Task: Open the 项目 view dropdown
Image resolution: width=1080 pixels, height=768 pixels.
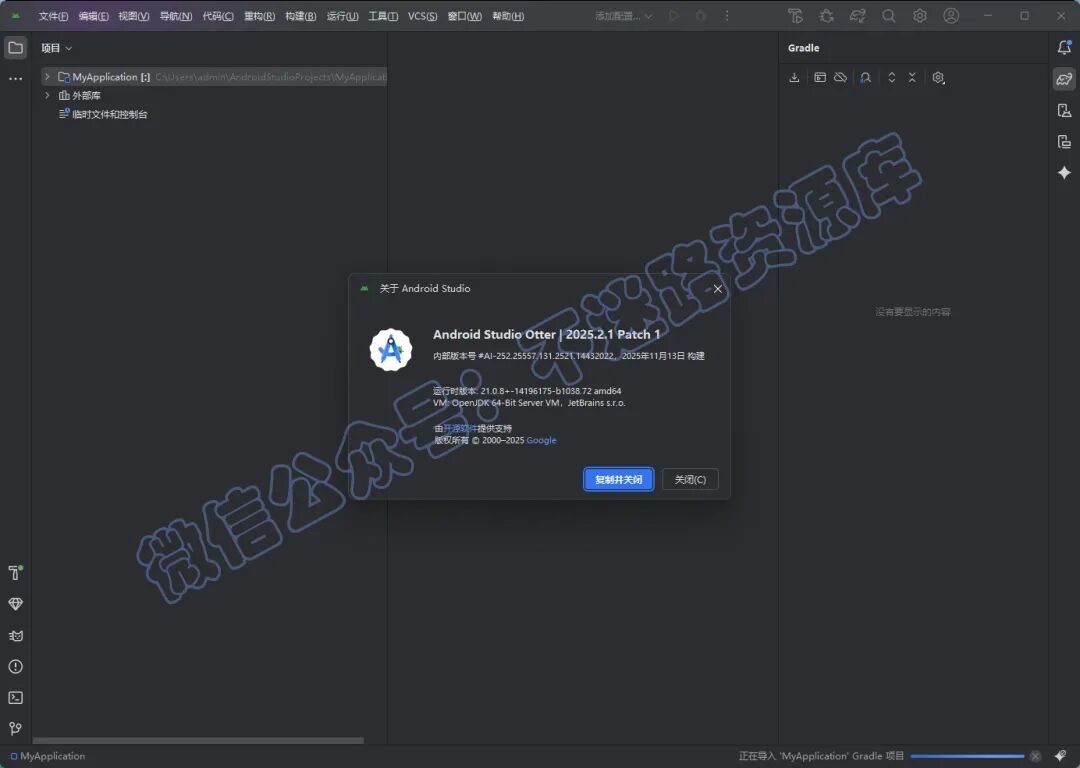Action: 56,48
